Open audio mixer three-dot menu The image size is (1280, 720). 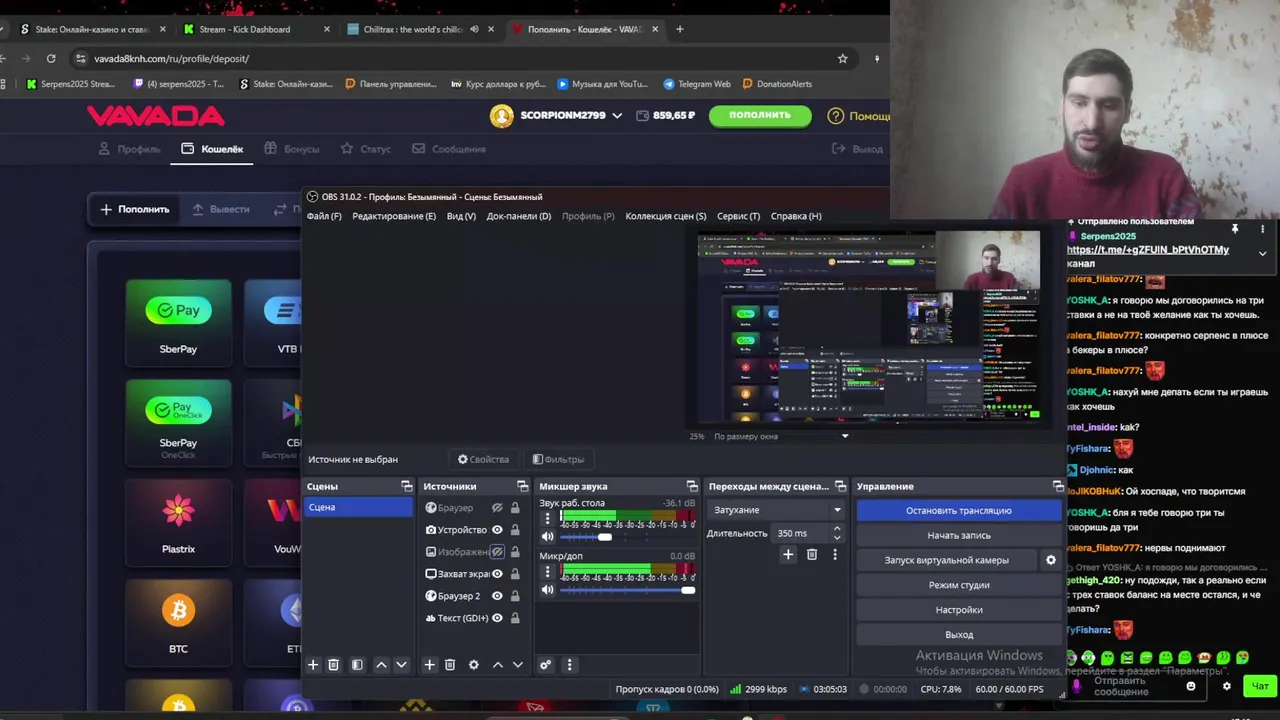tap(569, 665)
